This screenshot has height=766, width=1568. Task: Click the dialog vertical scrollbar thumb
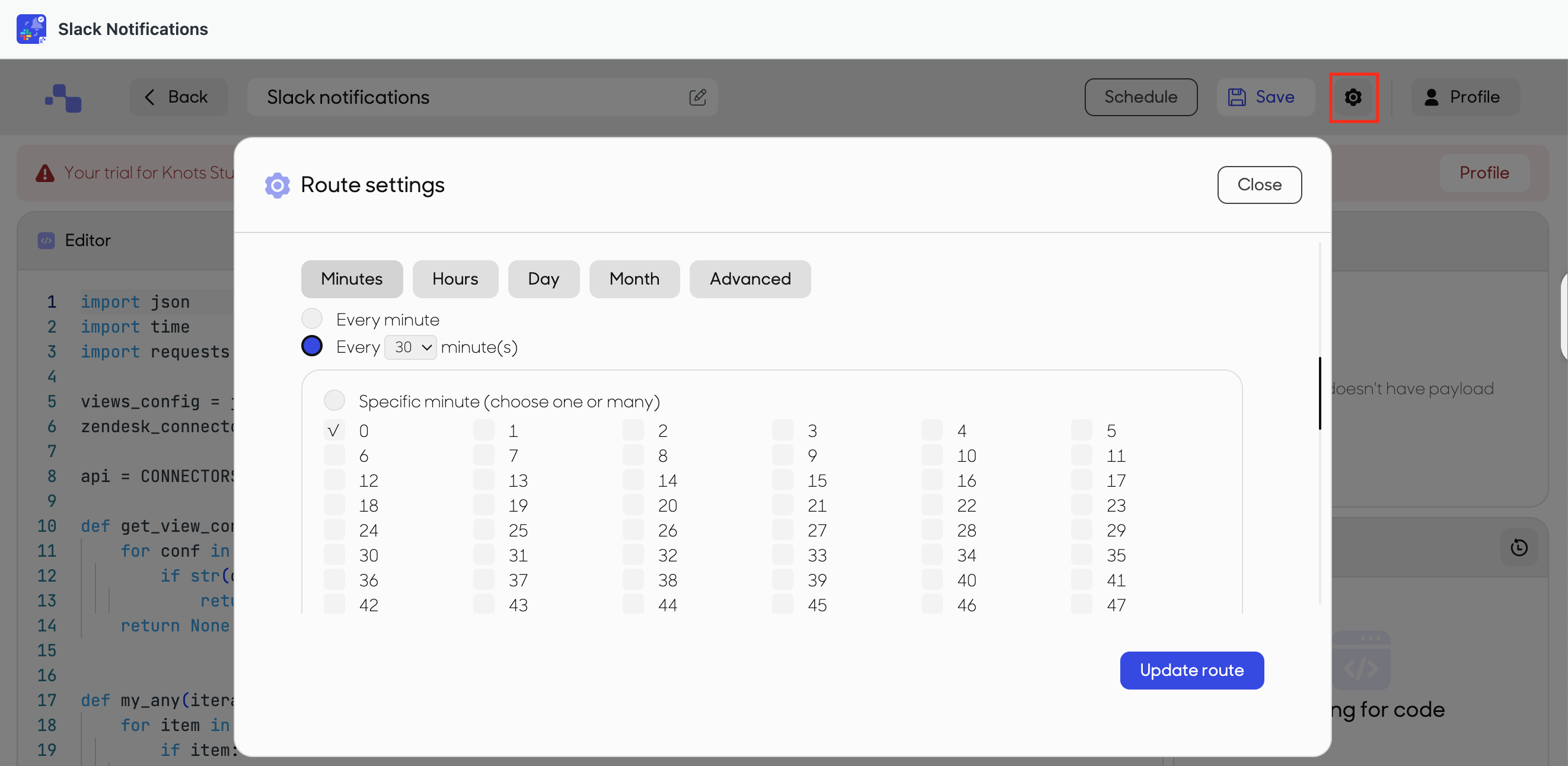pyautogui.click(x=1320, y=394)
